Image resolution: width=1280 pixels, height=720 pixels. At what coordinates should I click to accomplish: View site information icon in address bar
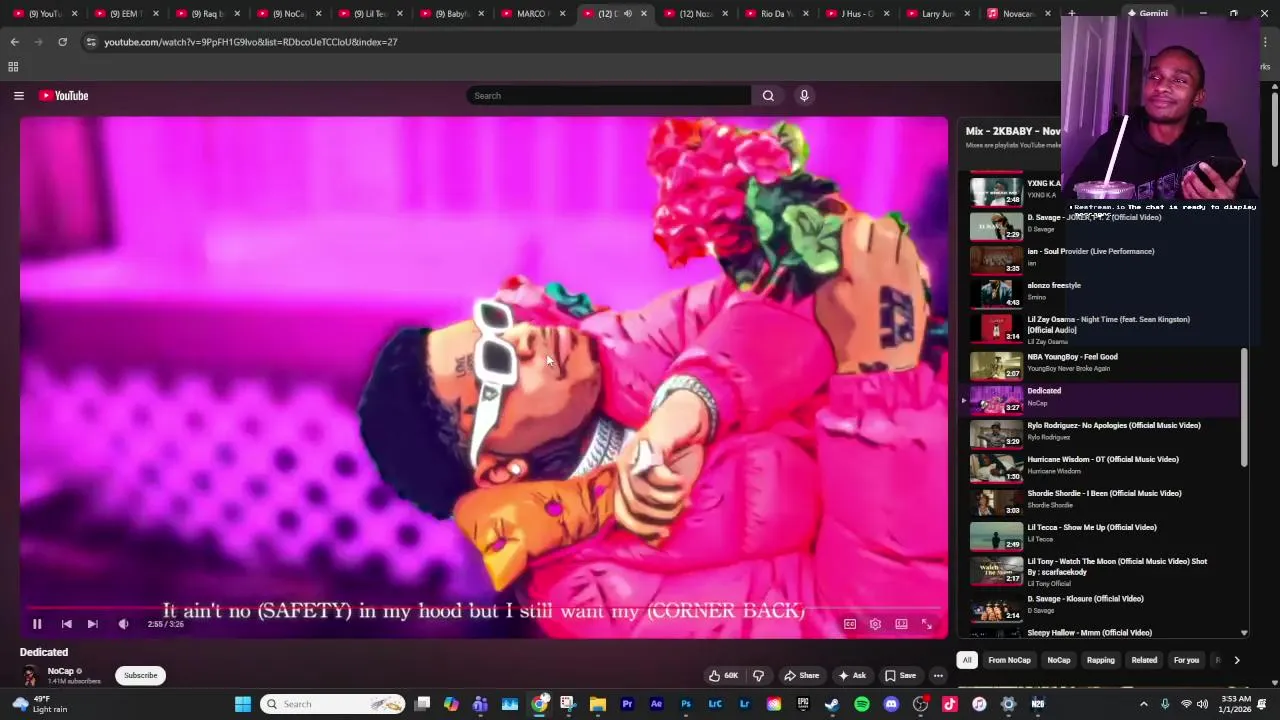pyautogui.click(x=91, y=42)
